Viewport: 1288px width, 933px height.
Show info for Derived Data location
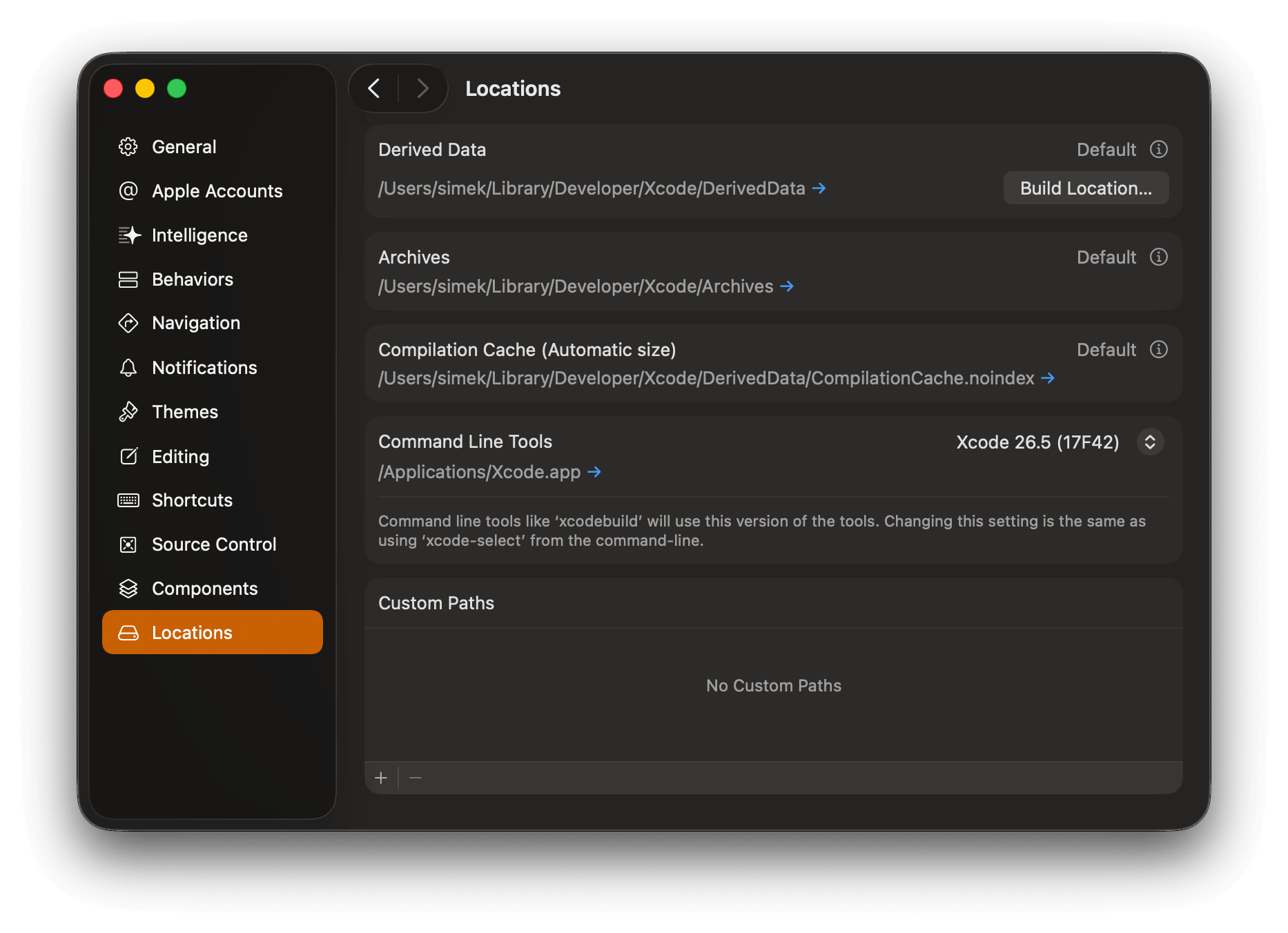[1159, 149]
